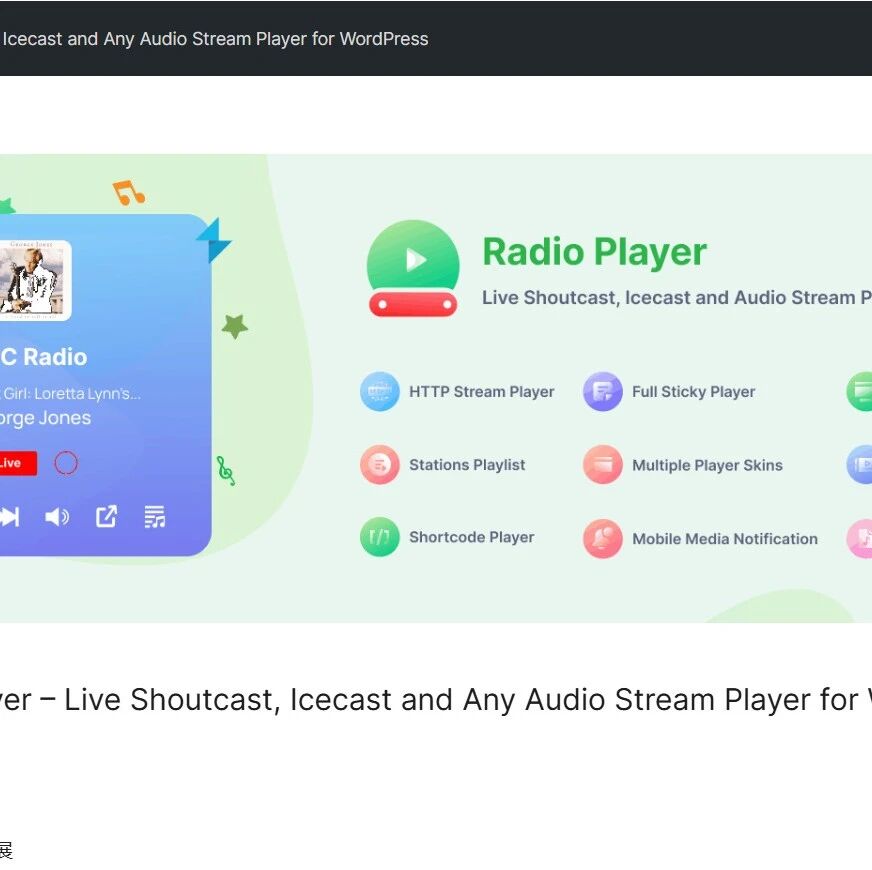The width and height of the screenshot is (872, 870).
Task: Click the red circle record indicator
Action: (66, 463)
